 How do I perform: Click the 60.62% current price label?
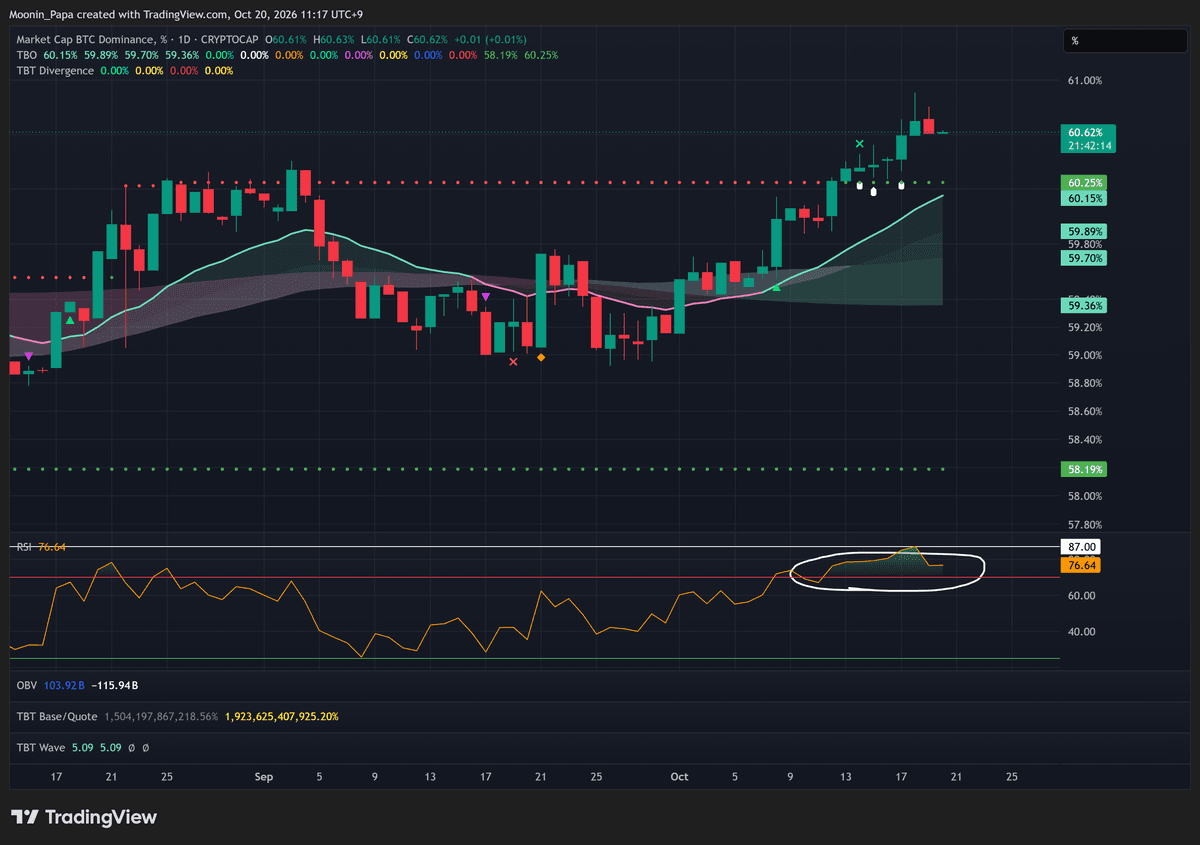coord(1085,132)
